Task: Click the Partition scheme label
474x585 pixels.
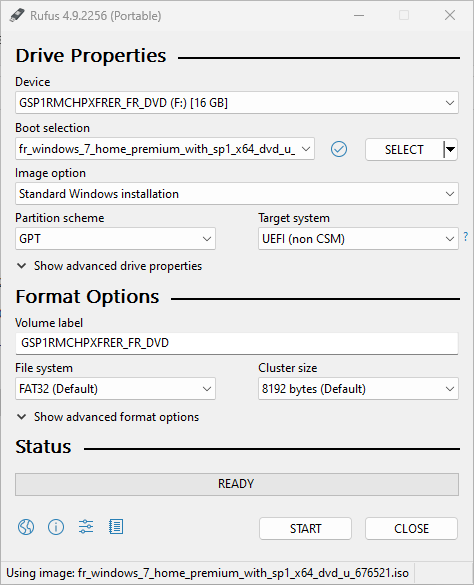Action: (x=60, y=218)
